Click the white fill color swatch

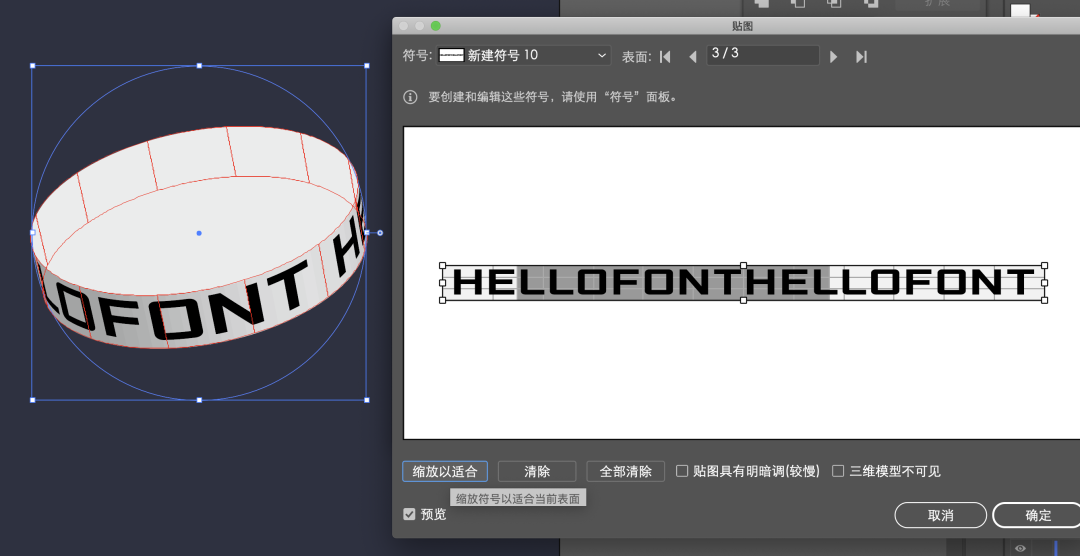(1020, 11)
